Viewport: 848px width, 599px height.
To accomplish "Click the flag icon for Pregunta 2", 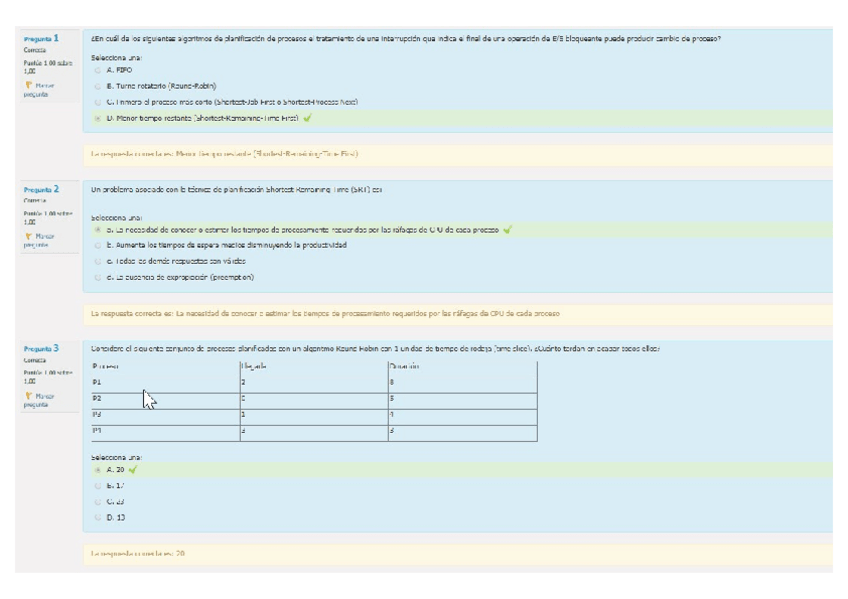I will (29, 236).
